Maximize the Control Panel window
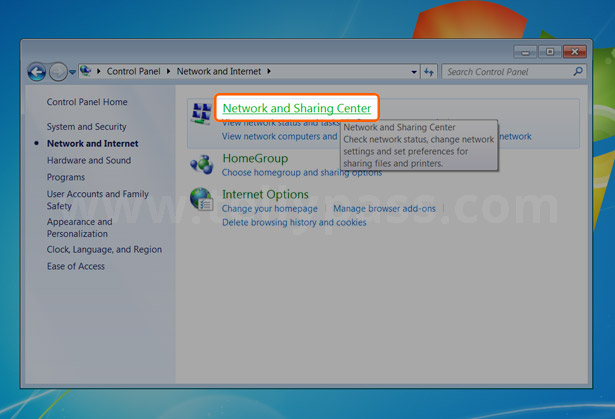The height and width of the screenshot is (419, 615). coord(549,52)
